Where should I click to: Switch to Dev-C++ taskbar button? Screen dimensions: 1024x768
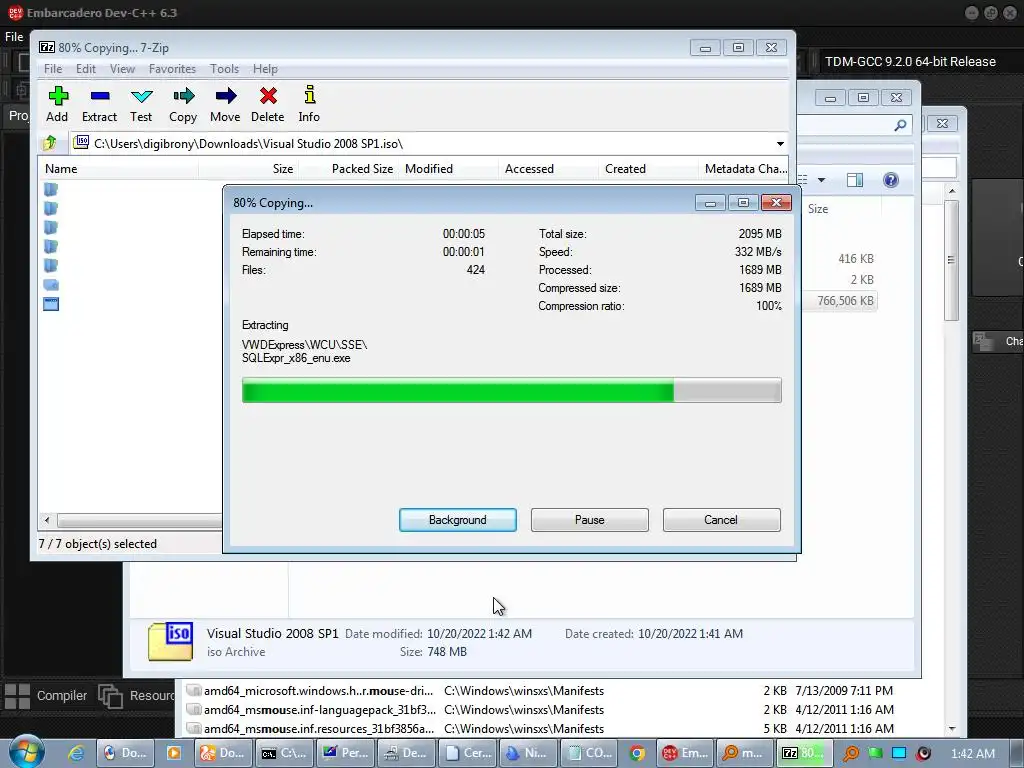pyautogui.click(x=685, y=753)
